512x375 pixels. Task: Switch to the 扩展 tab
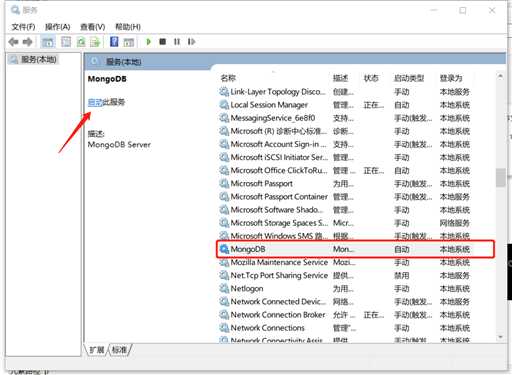point(97,350)
